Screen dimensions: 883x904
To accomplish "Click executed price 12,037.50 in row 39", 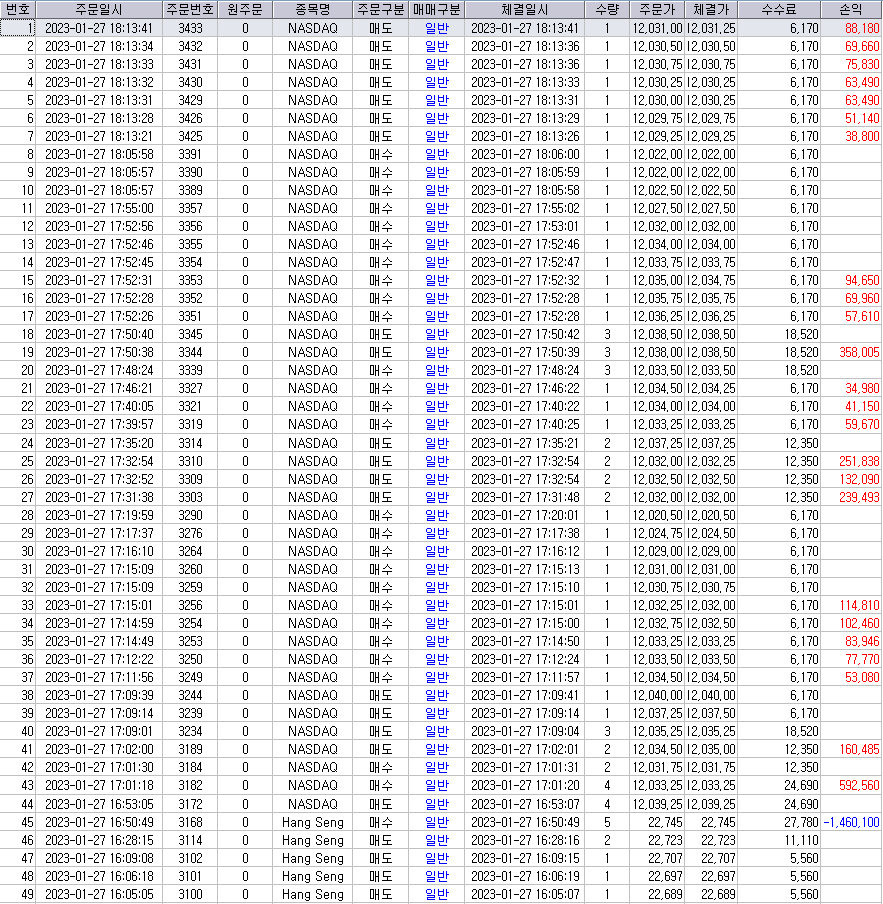I will click(x=711, y=713).
